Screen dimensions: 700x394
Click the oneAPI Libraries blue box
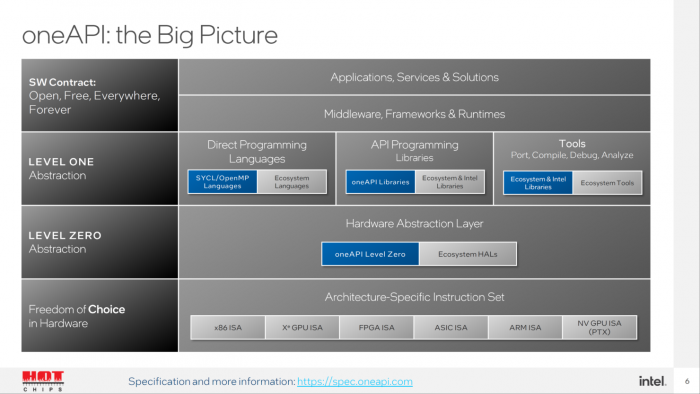(x=380, y=182)
